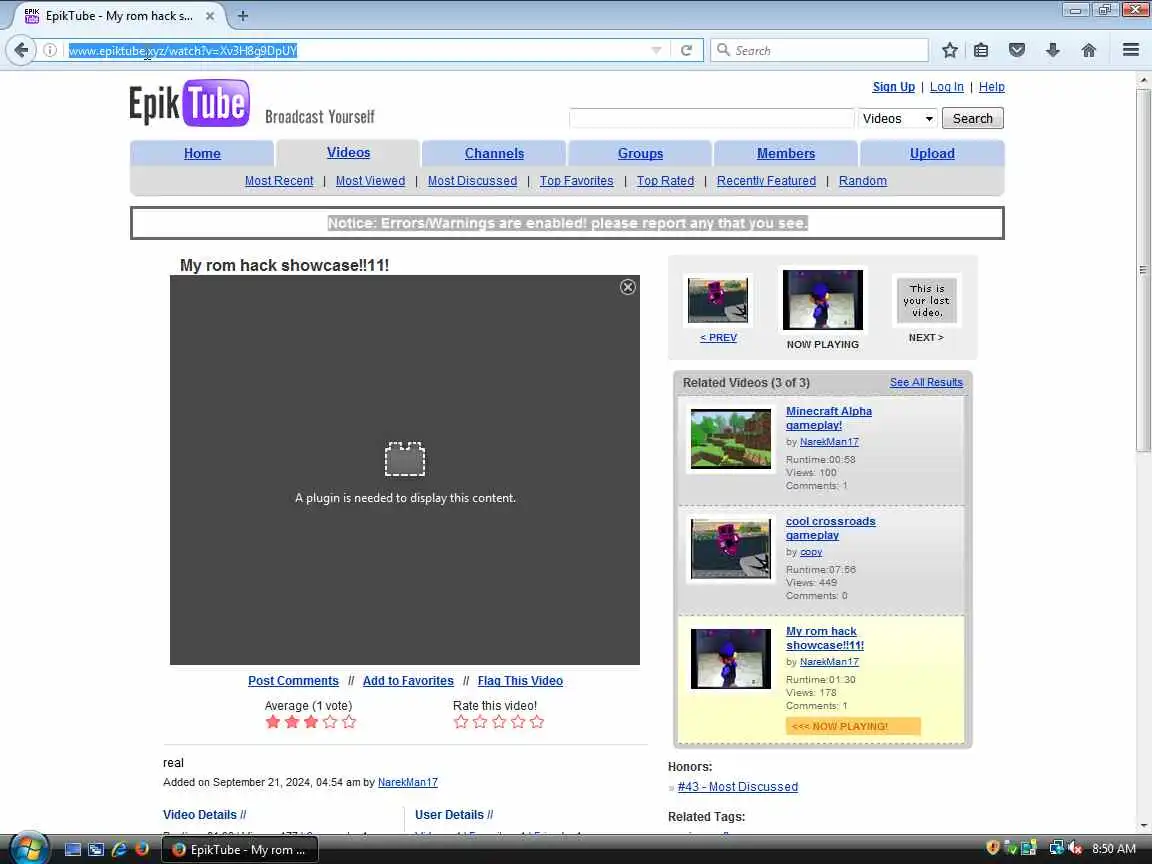Click the Log In link
Image resolution: width=1152 pixels, height=864 pixels.
click(946, 87)
